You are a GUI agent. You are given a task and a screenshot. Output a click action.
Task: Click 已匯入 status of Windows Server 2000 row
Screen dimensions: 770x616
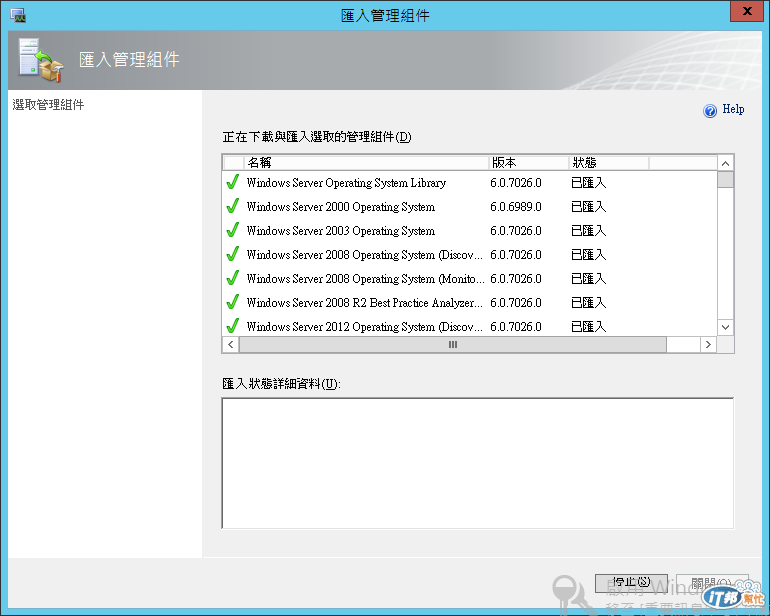point(588,207)
